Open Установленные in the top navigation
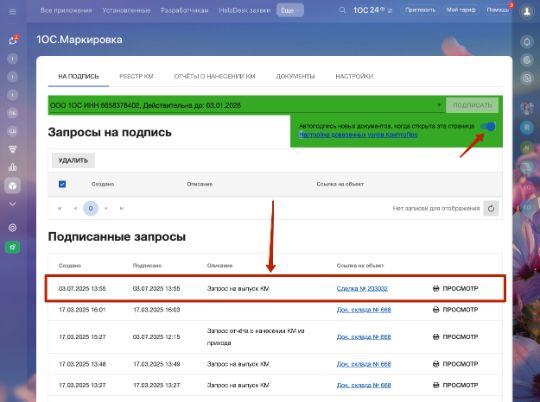Image resolution: width=540 pixels, height=402 pixels. [126, 10]
